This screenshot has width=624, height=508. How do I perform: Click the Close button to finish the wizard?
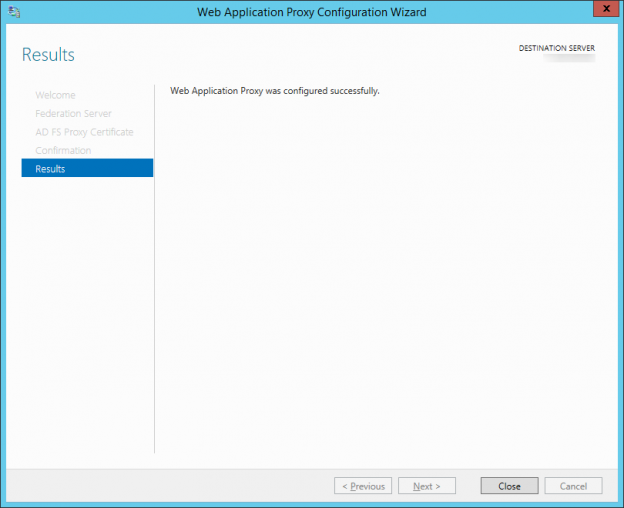click(x=509, y=486)
